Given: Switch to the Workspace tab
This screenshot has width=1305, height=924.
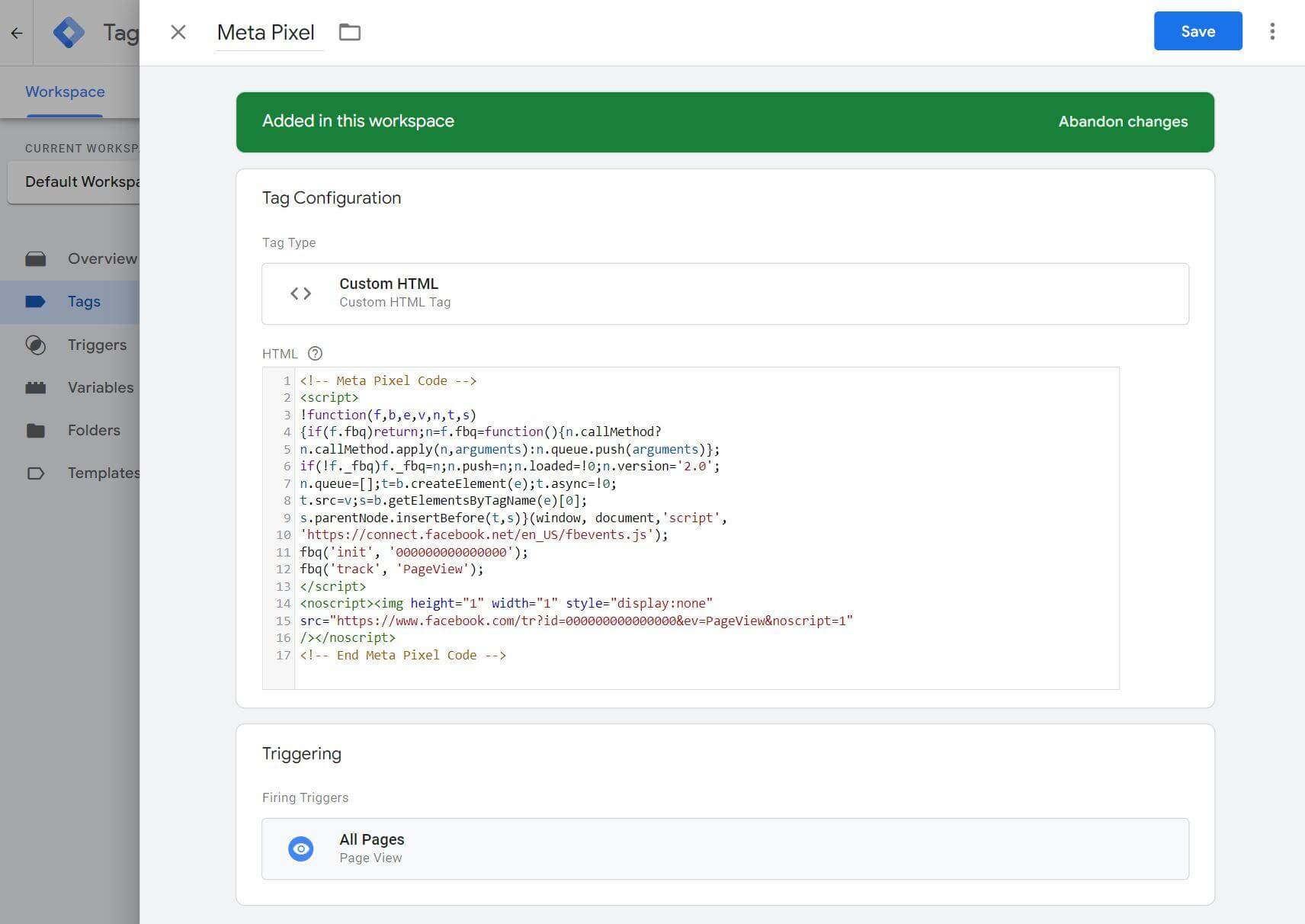Looking at the screenshot, I should click(65, 92).
